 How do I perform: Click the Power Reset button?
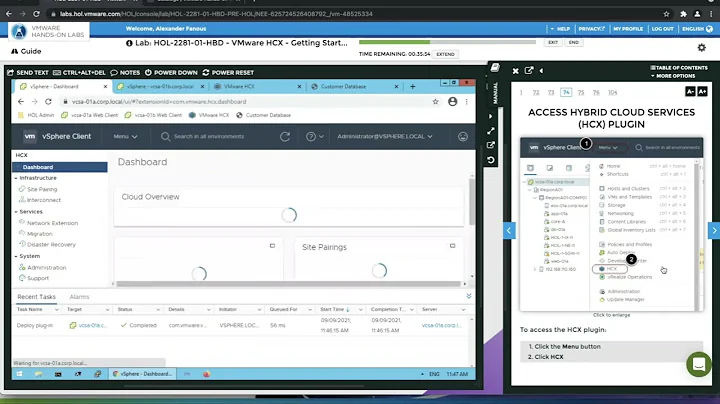click(x=228, y=73)
